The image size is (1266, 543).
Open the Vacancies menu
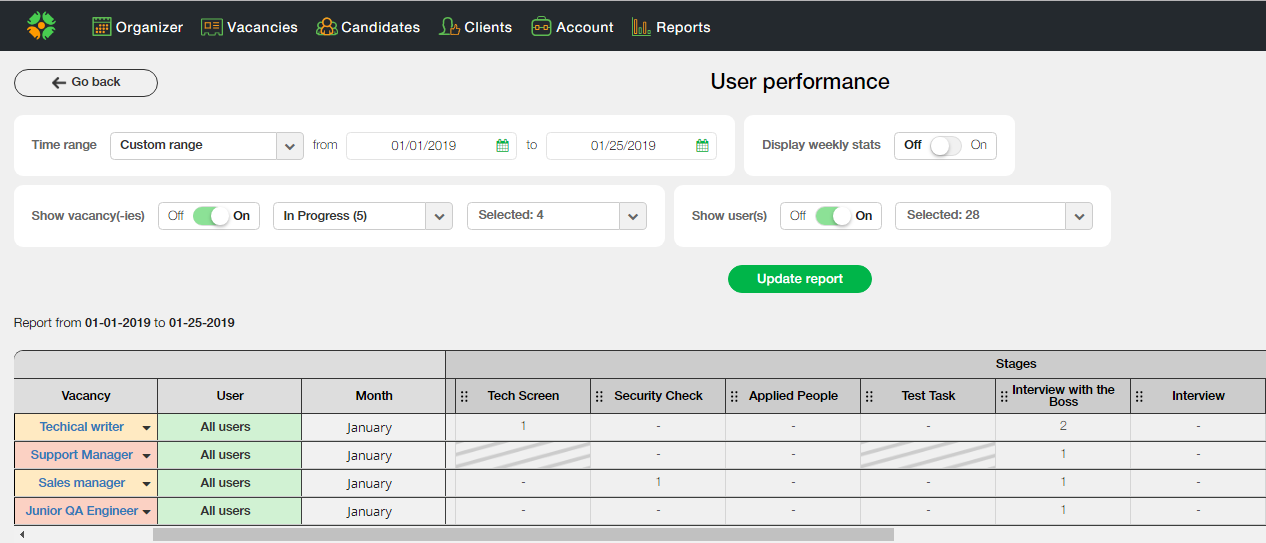click(249, 27)
